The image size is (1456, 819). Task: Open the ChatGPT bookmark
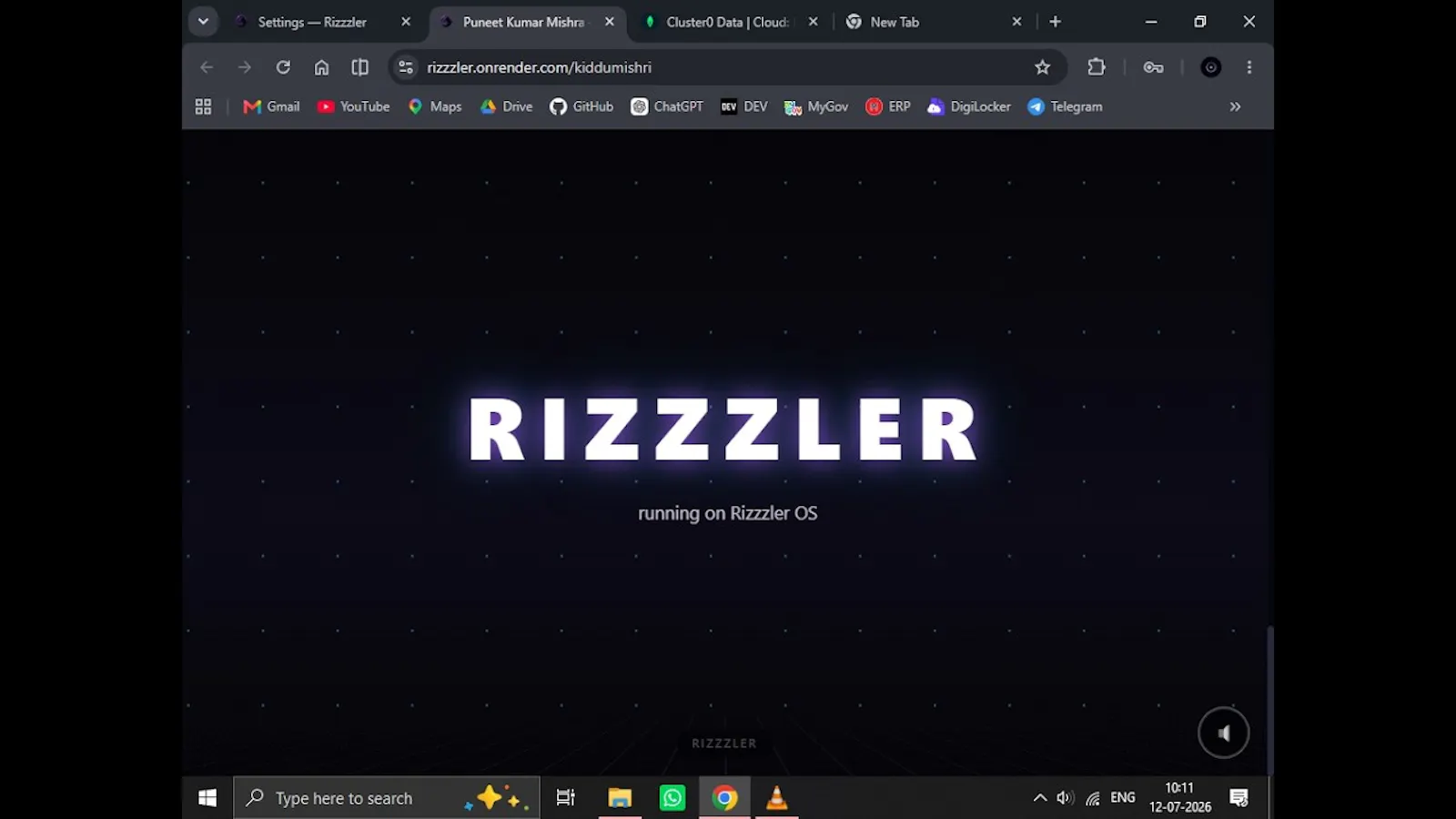(x=667, y=106)
